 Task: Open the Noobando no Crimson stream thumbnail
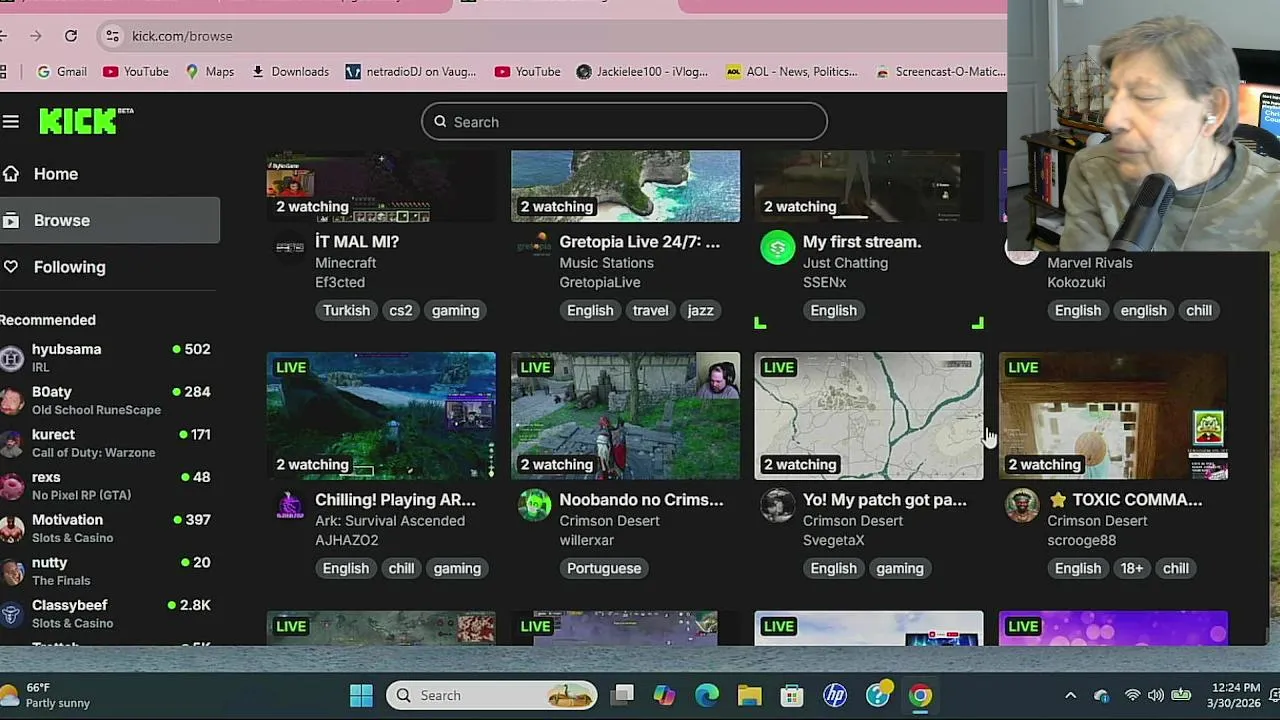pyautogui.click(x=625, y=416)
